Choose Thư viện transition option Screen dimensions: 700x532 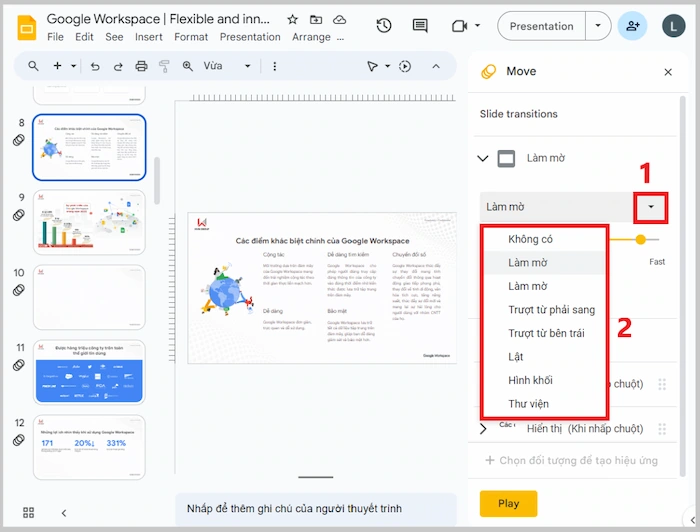pos(545,404)
